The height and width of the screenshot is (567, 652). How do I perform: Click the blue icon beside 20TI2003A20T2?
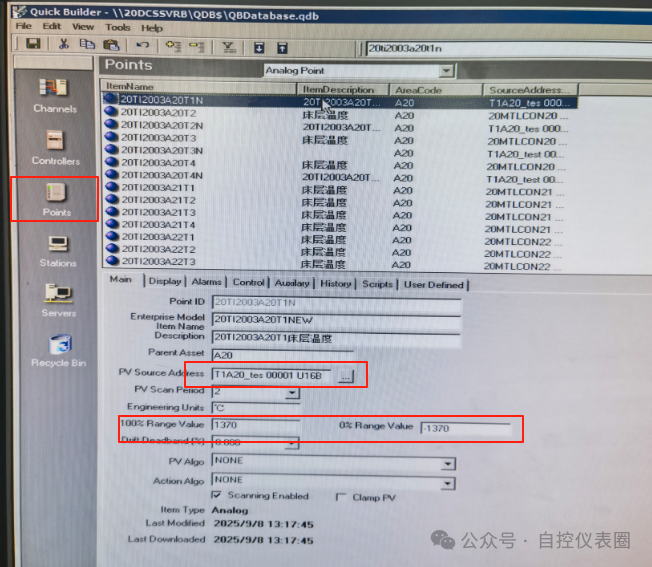coord(111,112)
